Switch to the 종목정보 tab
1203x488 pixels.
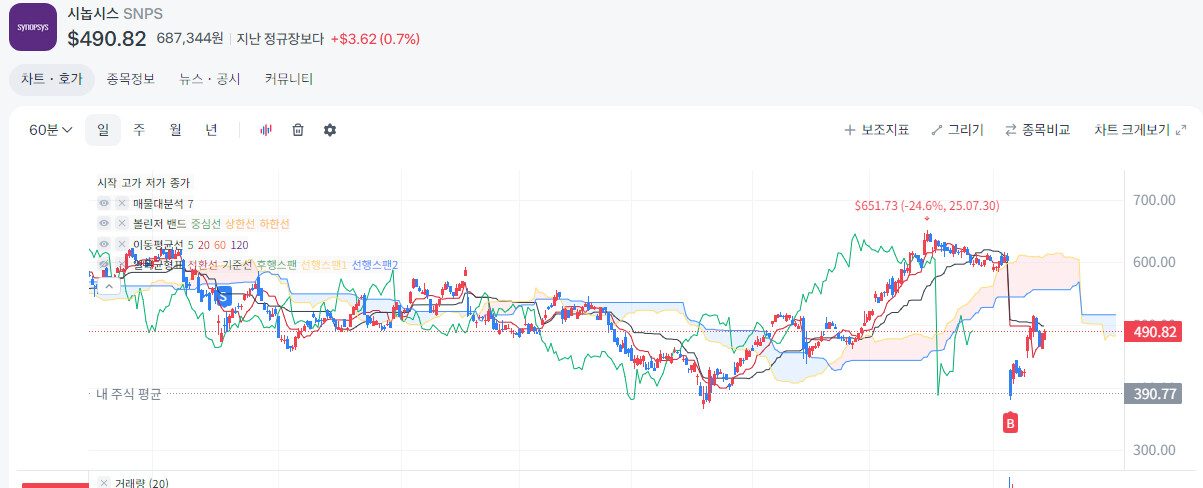(131, 79)
